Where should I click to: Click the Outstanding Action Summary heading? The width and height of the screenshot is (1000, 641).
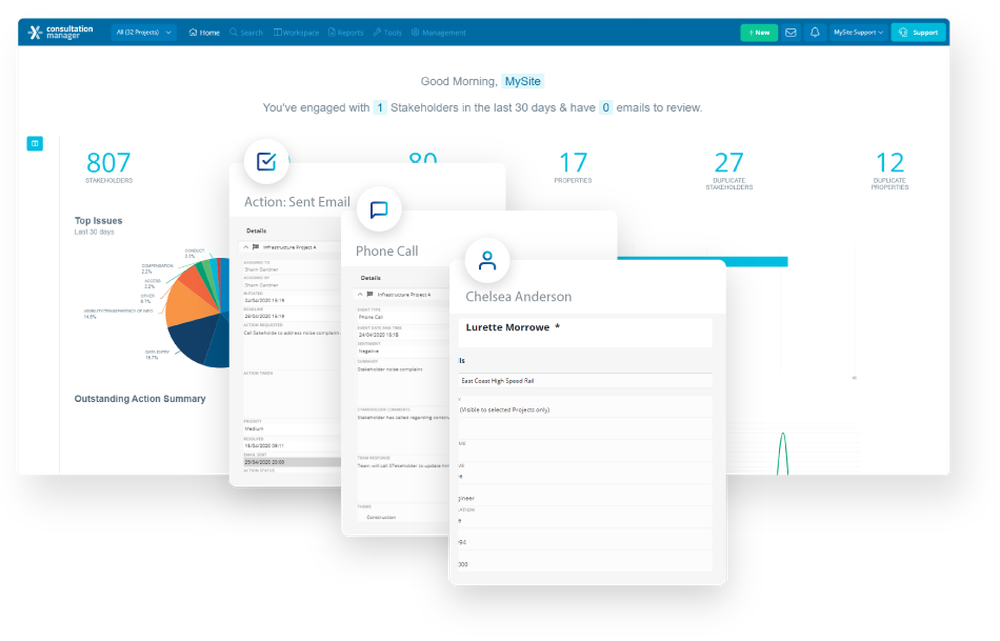pyautogui.click(x=140, y=399)
